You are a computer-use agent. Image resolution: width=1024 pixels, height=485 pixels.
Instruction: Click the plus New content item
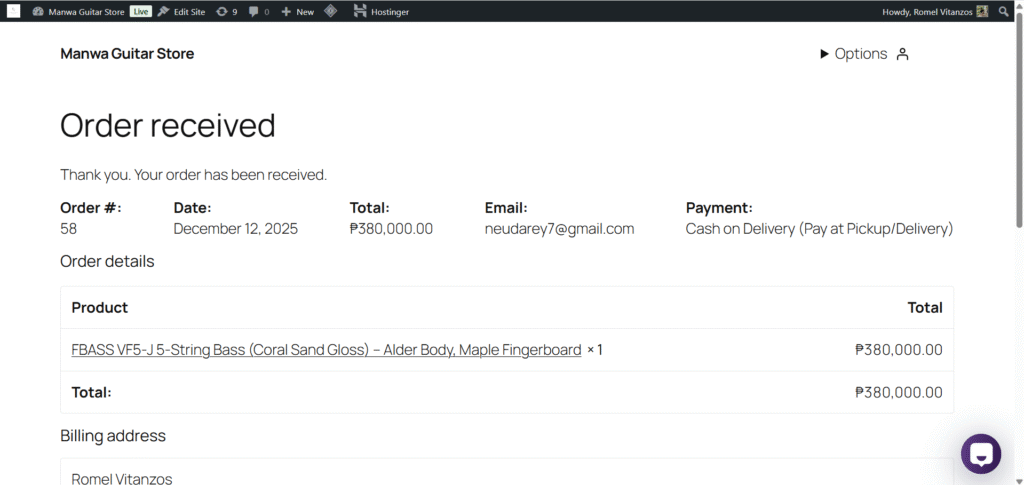(297, 12)
